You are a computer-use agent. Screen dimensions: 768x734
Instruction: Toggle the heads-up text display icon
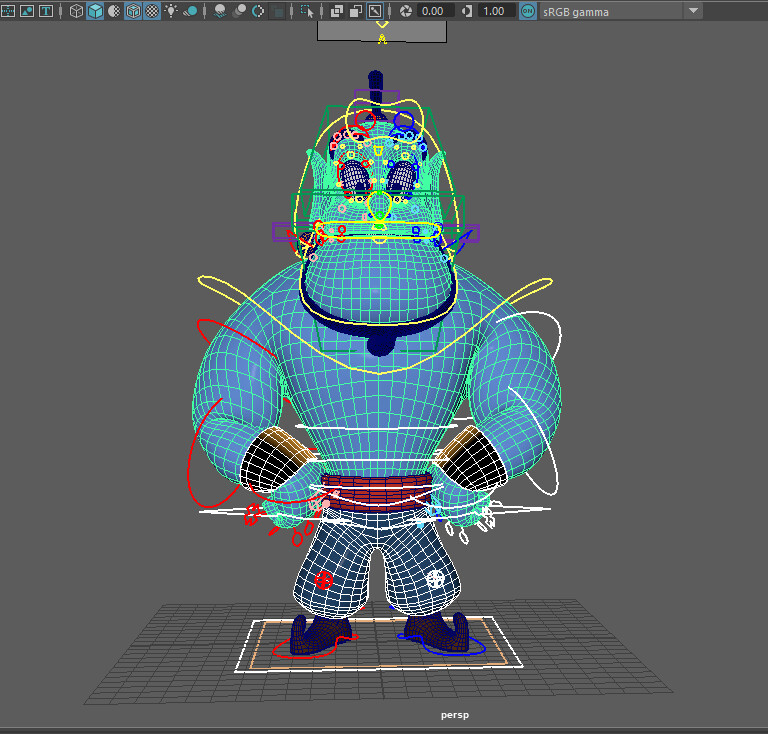46,11
